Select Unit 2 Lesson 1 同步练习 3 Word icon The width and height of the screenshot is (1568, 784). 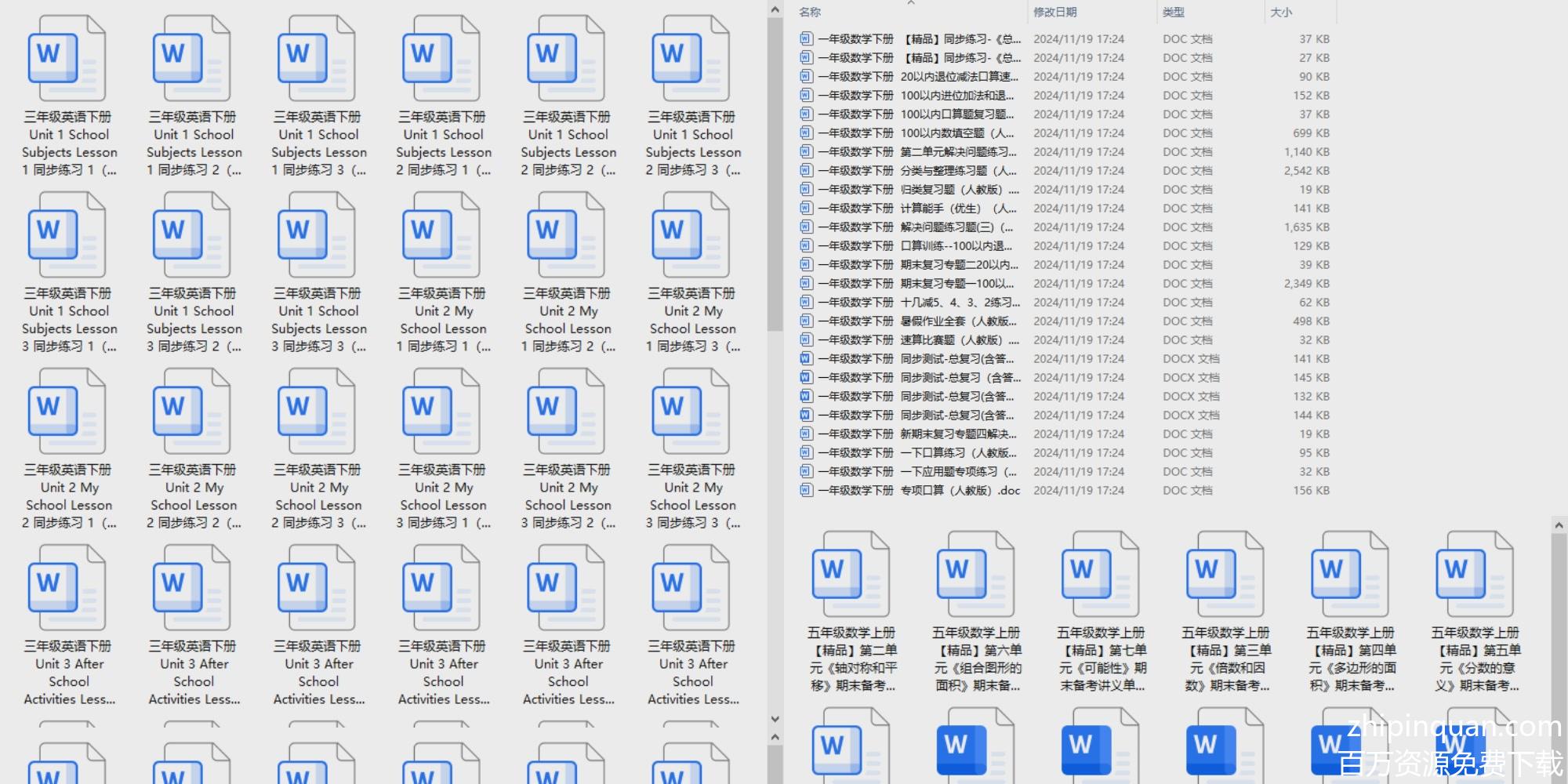point(690,235)
